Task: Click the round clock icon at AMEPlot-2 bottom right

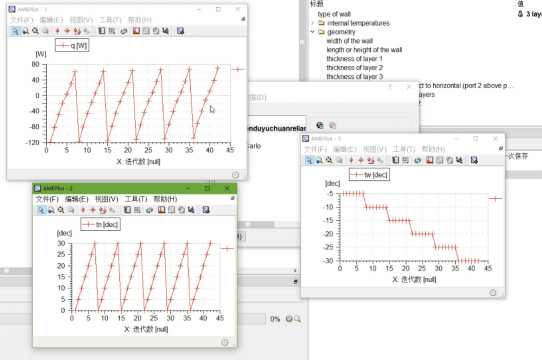Action: (225, 342)
